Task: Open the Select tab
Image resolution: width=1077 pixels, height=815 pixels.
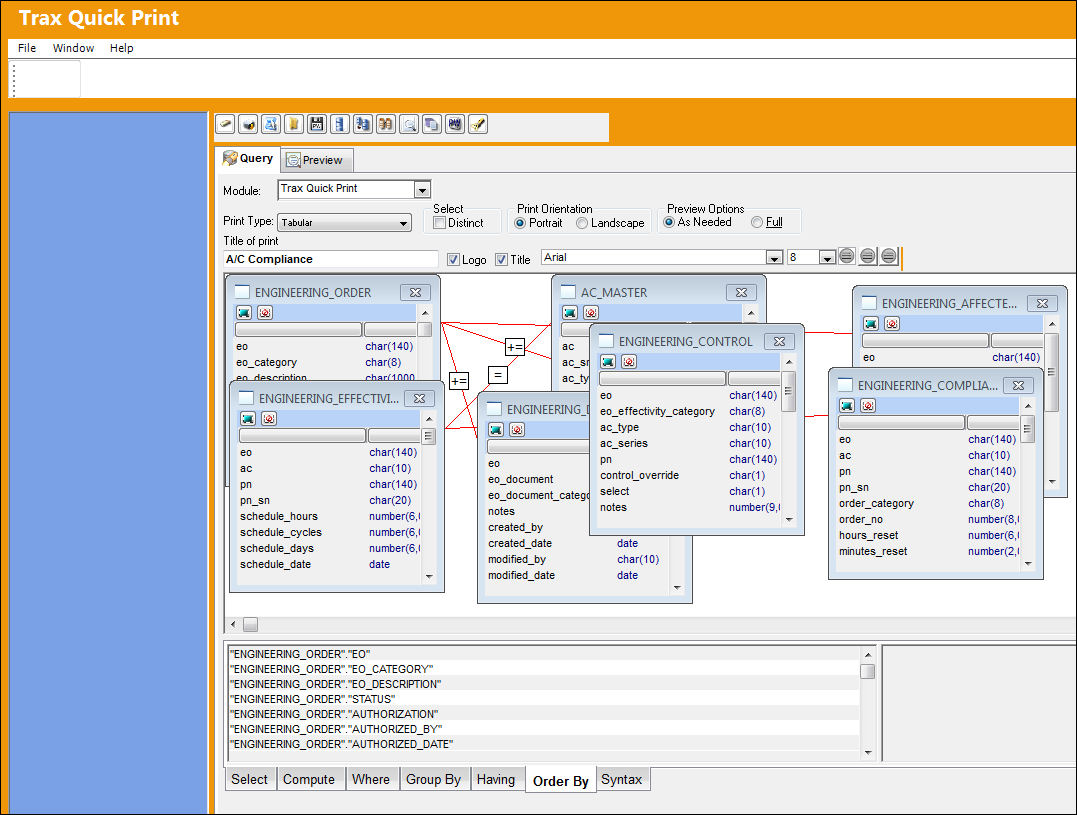Action: tap(249, 779)
